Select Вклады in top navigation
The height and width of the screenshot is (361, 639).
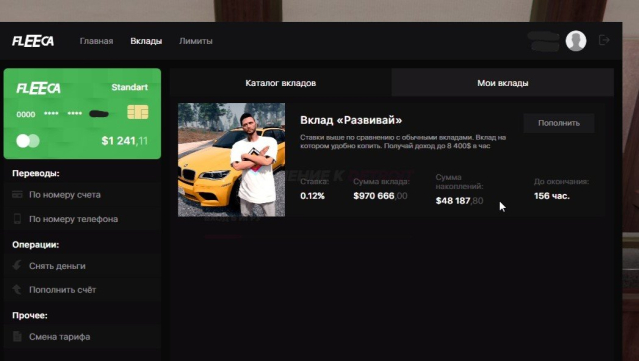146,41
